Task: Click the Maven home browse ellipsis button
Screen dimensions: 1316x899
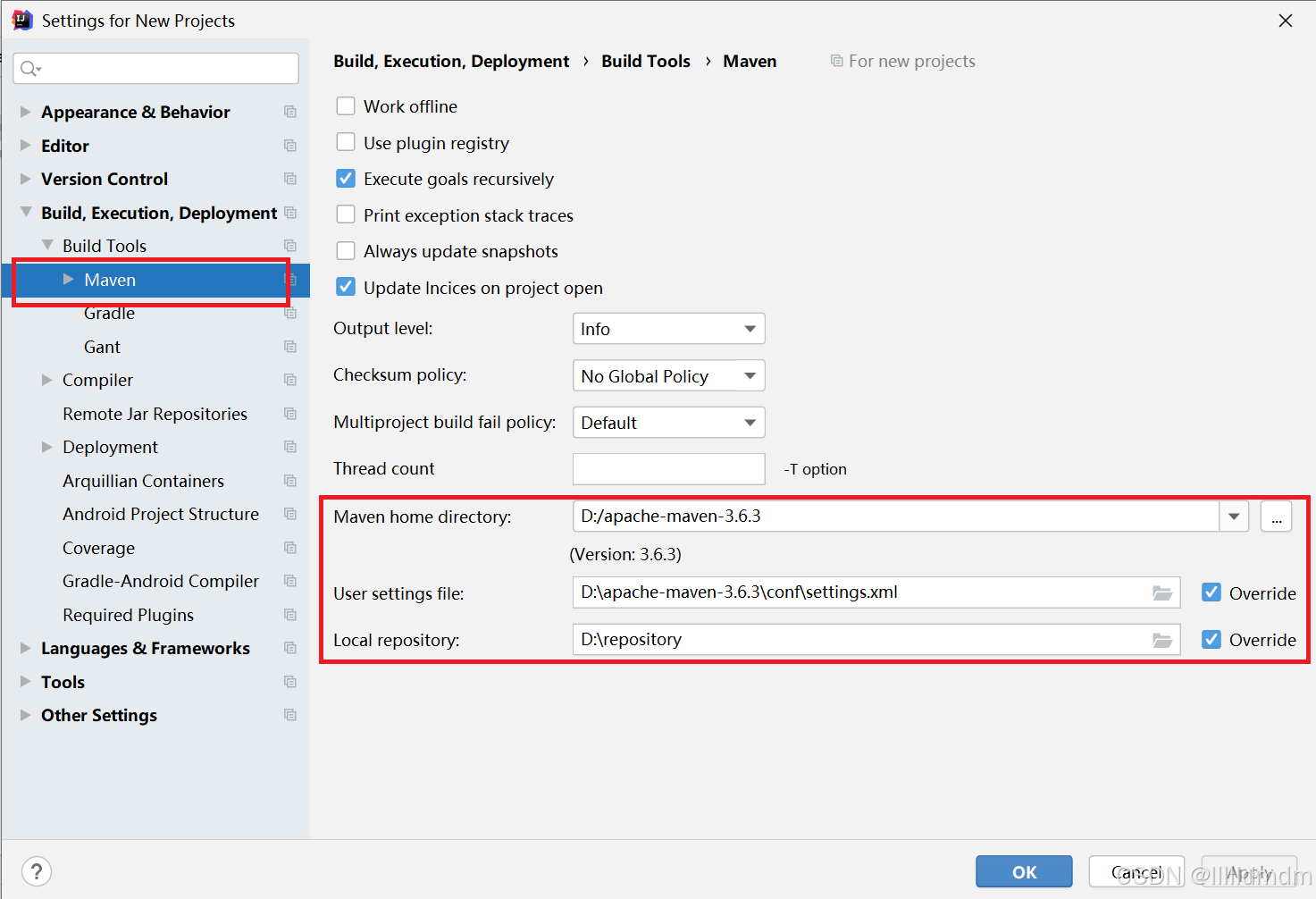Action: [1276, 517]
